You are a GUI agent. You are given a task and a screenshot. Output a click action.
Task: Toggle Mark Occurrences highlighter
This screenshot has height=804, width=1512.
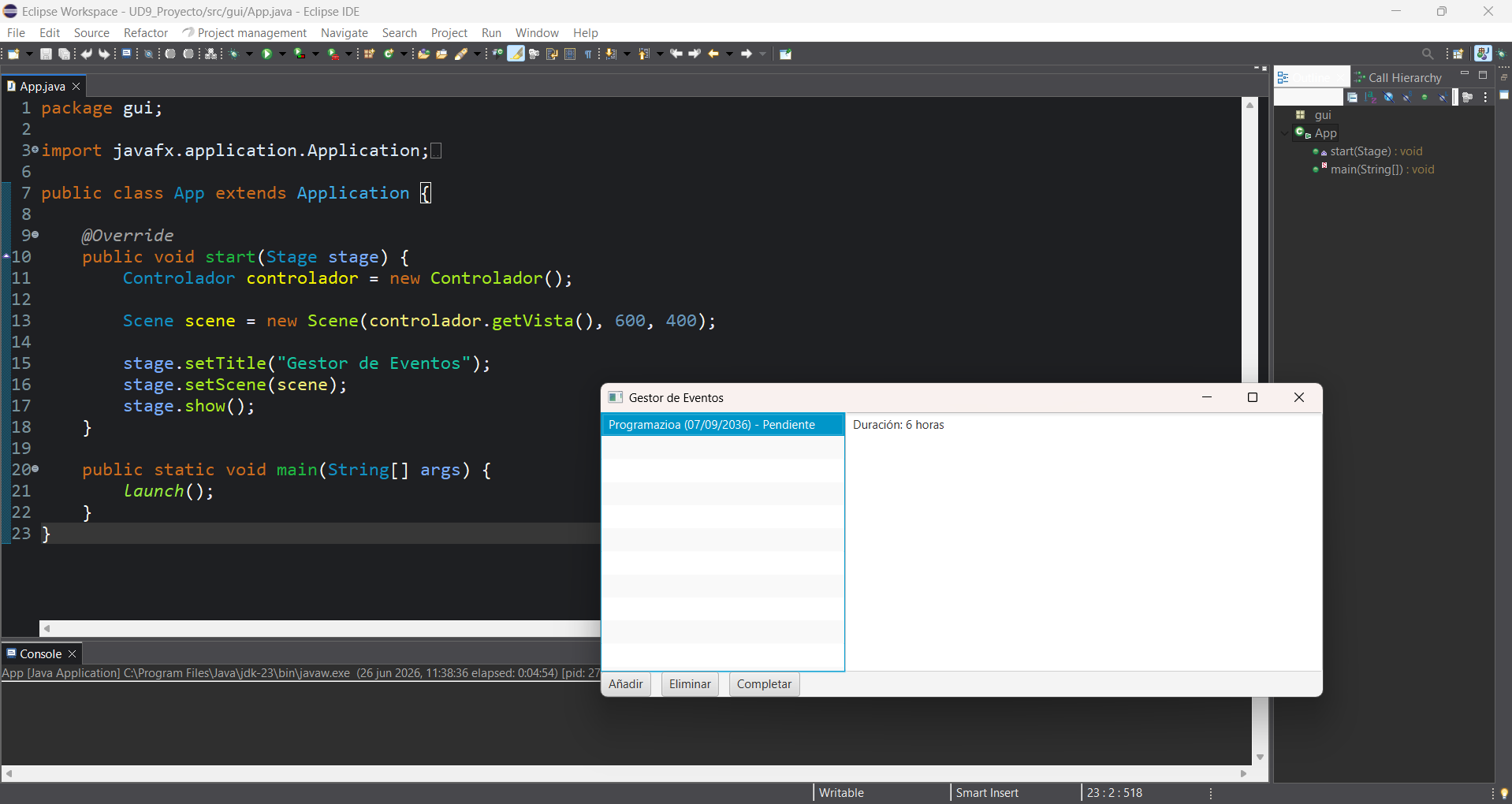516,54
